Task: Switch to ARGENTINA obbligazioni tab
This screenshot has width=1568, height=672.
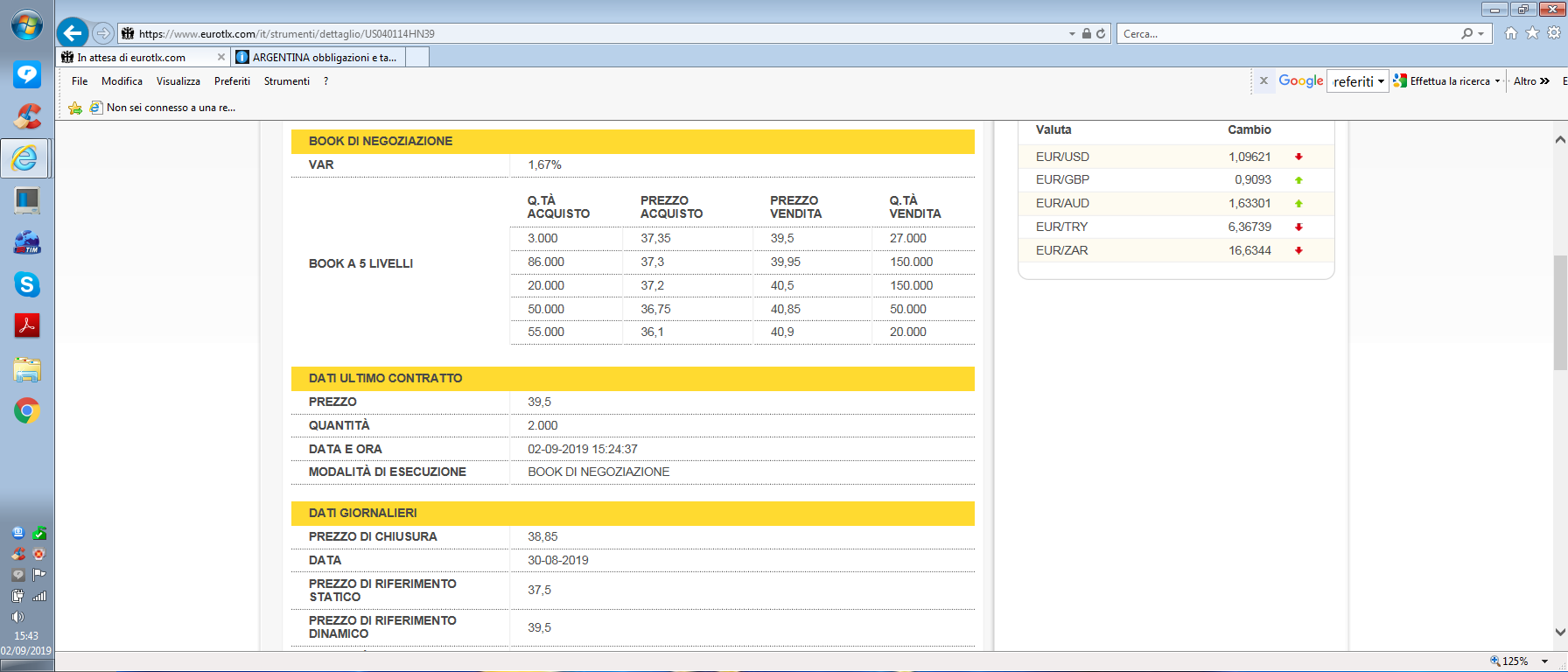Action: coord(318,57)
